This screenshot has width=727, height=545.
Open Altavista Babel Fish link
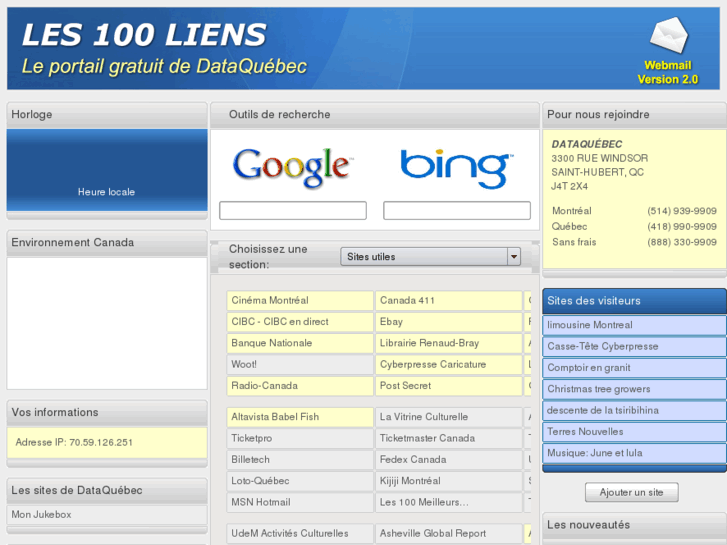[275, 417]
